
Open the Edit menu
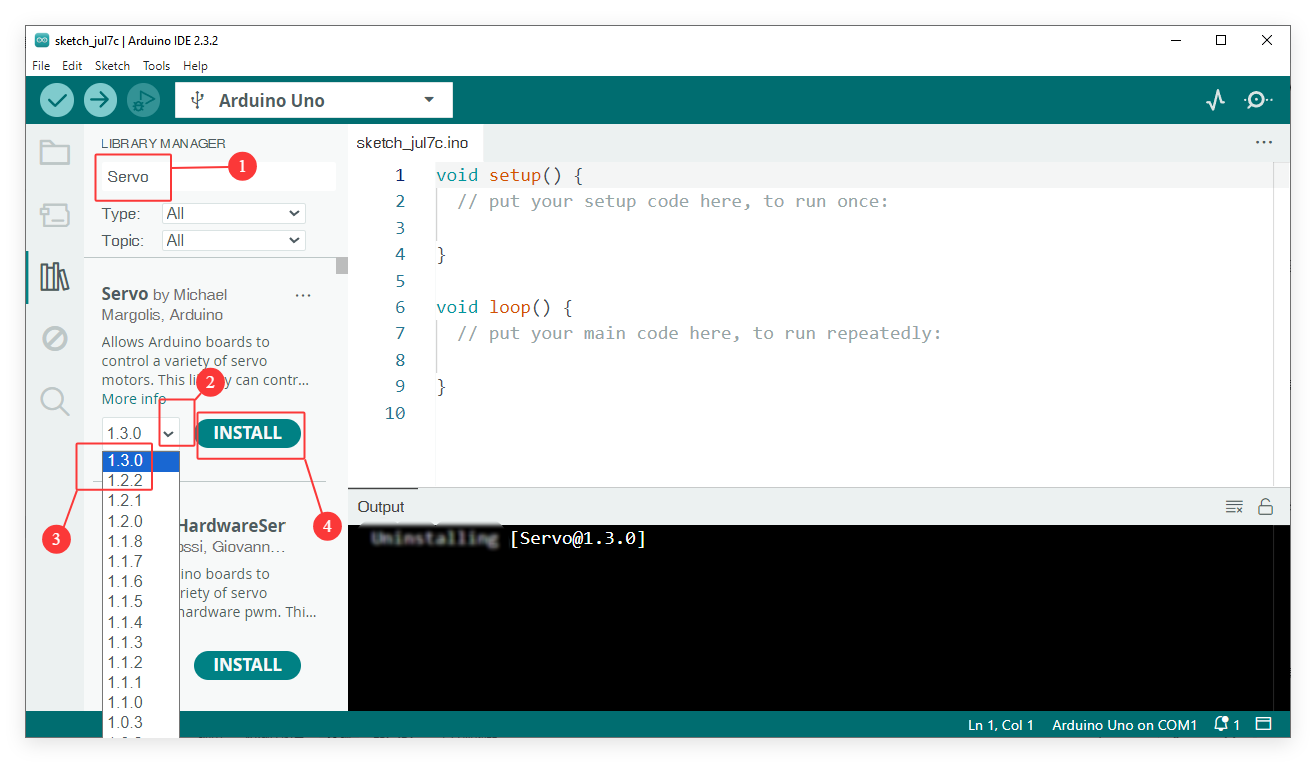pyautogui.click(x=72, y=66)
